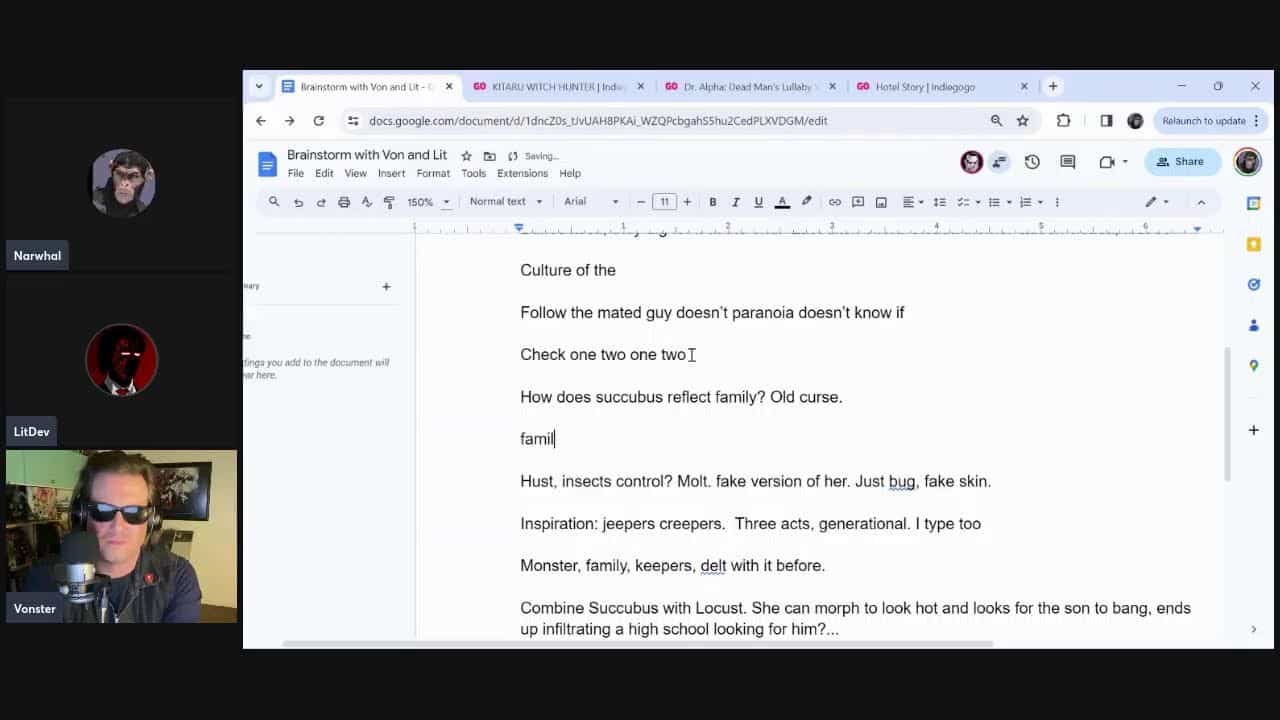Expand the Normal text style dropdown

coord(505,202)
